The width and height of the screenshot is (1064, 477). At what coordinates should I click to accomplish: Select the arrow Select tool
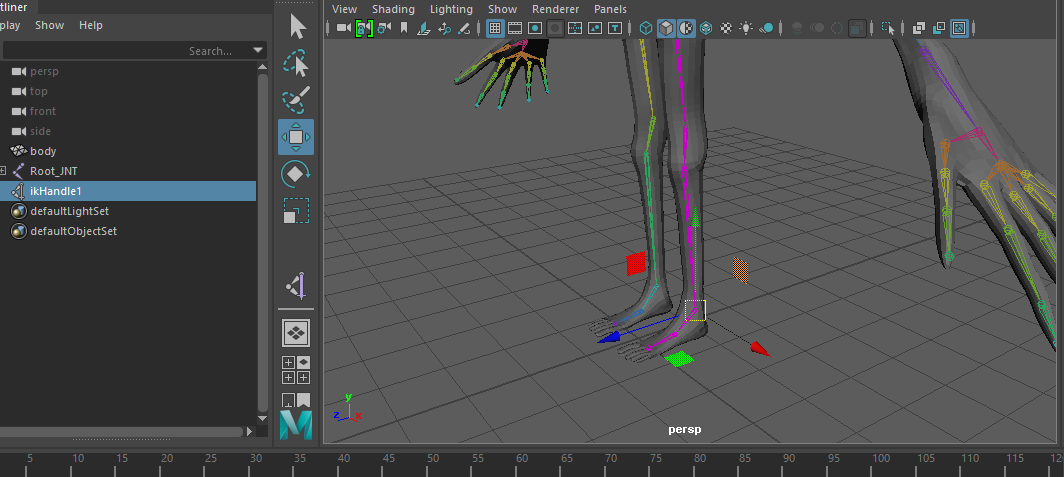[x=297, y=27]
